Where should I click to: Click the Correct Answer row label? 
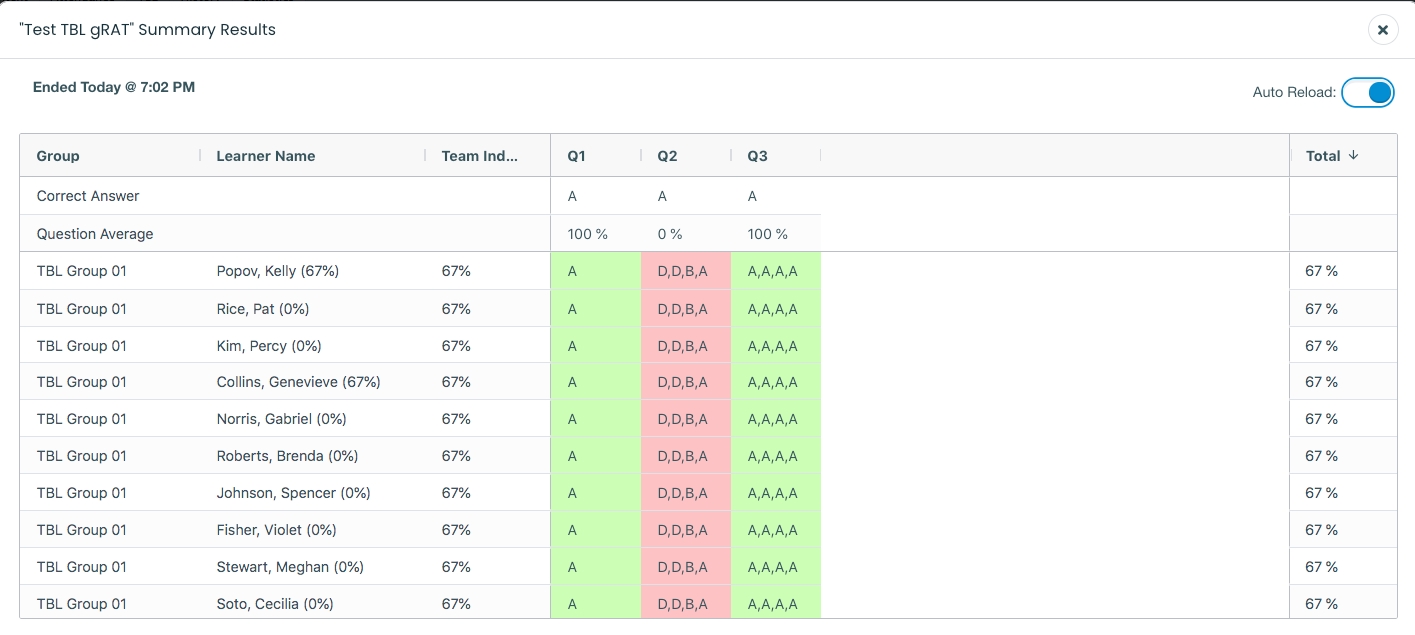coord(88,196)
